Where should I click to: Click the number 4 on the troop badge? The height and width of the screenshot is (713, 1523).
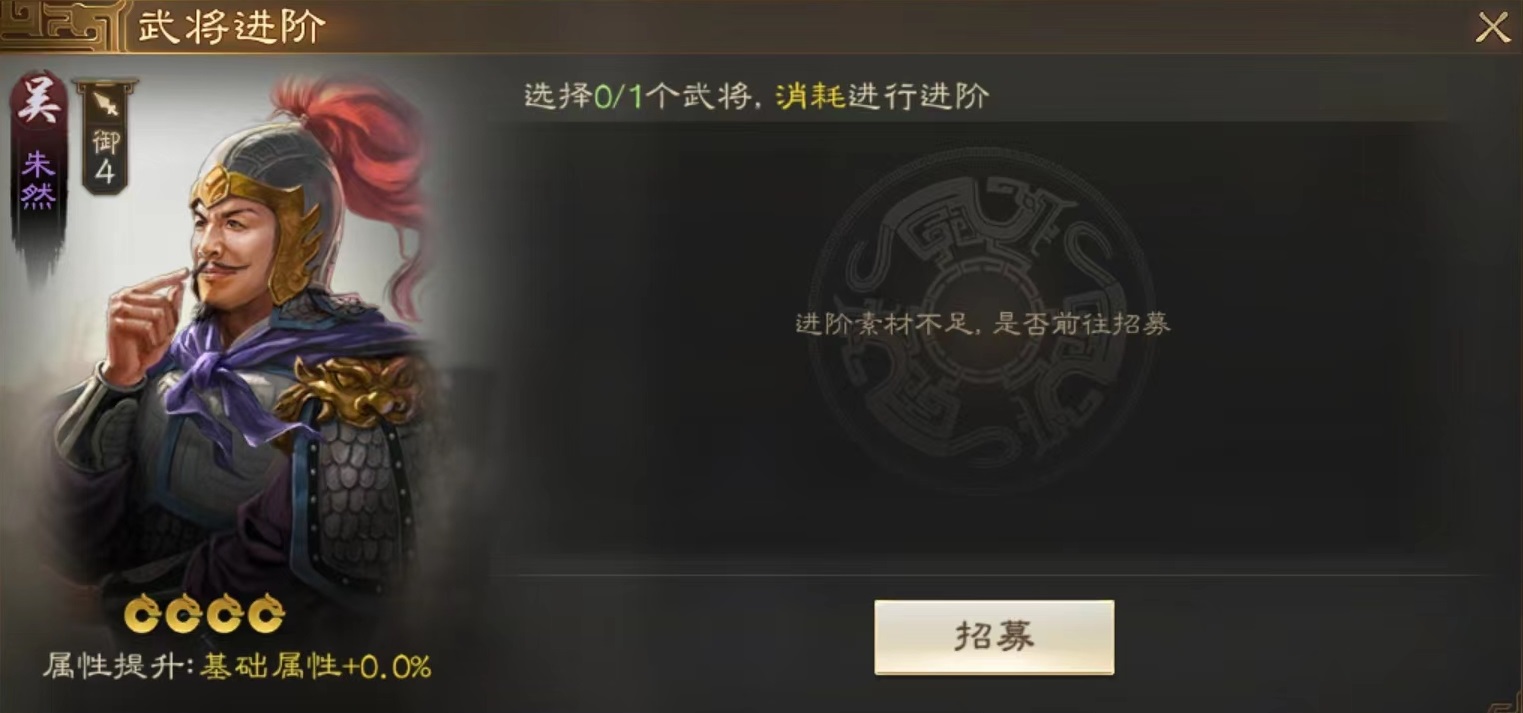click(x=104, y=173)
